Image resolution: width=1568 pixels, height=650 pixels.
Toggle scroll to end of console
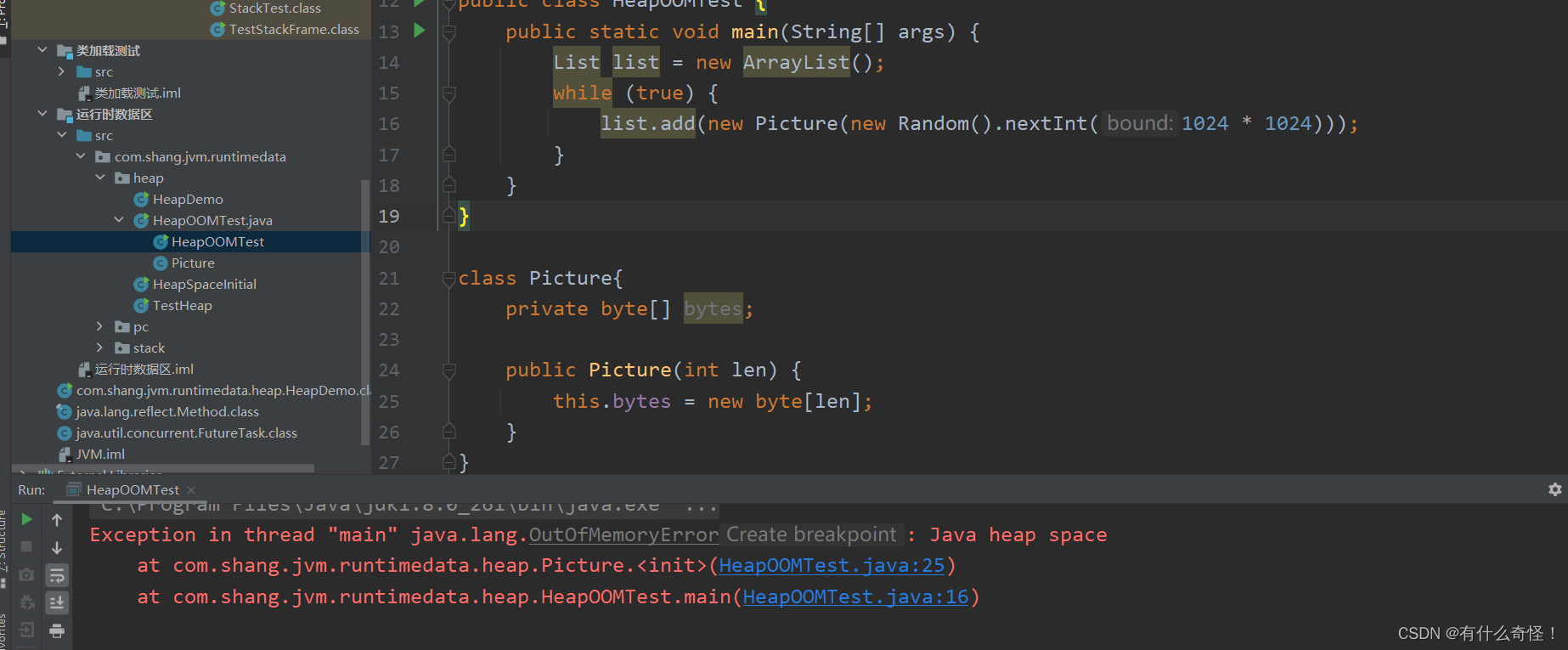(x=57, y=602)
